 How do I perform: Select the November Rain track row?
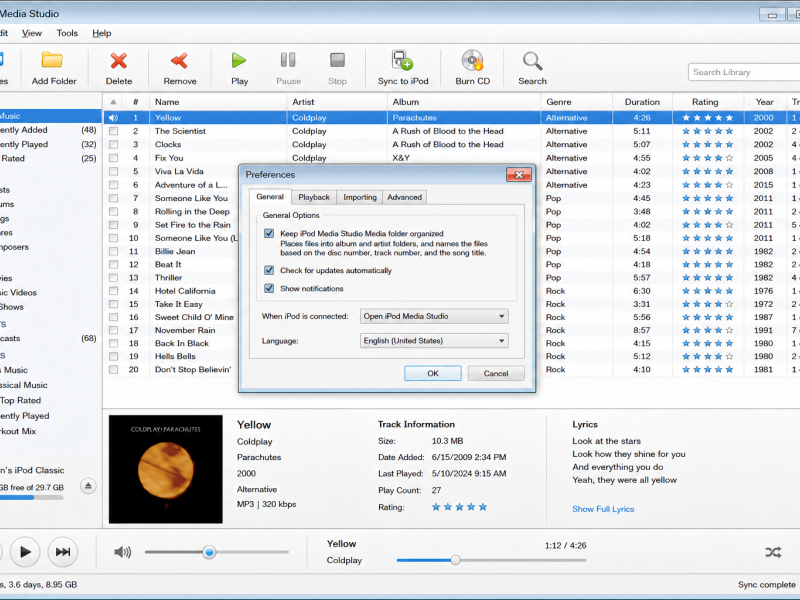[451, 330]
